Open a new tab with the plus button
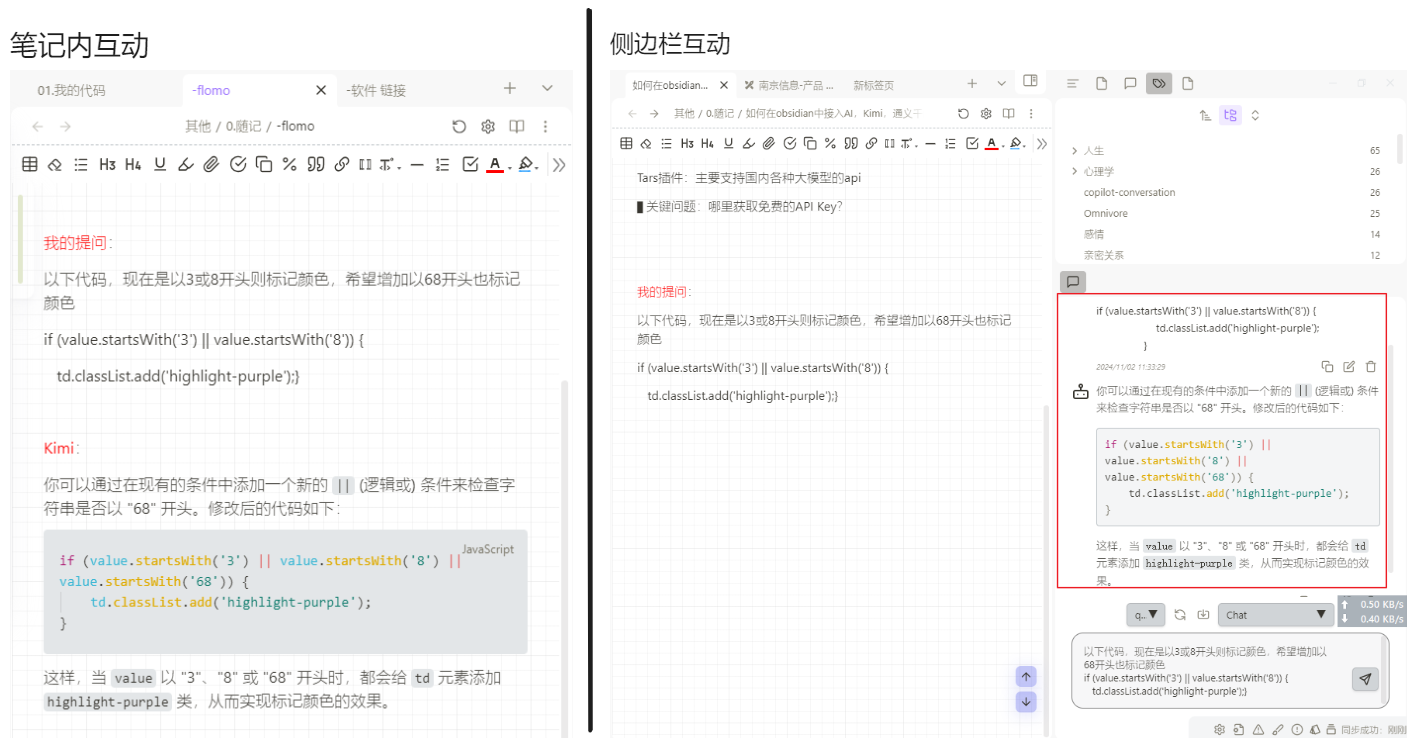The height and width of the screenshot is (748, 1416). 509,88
